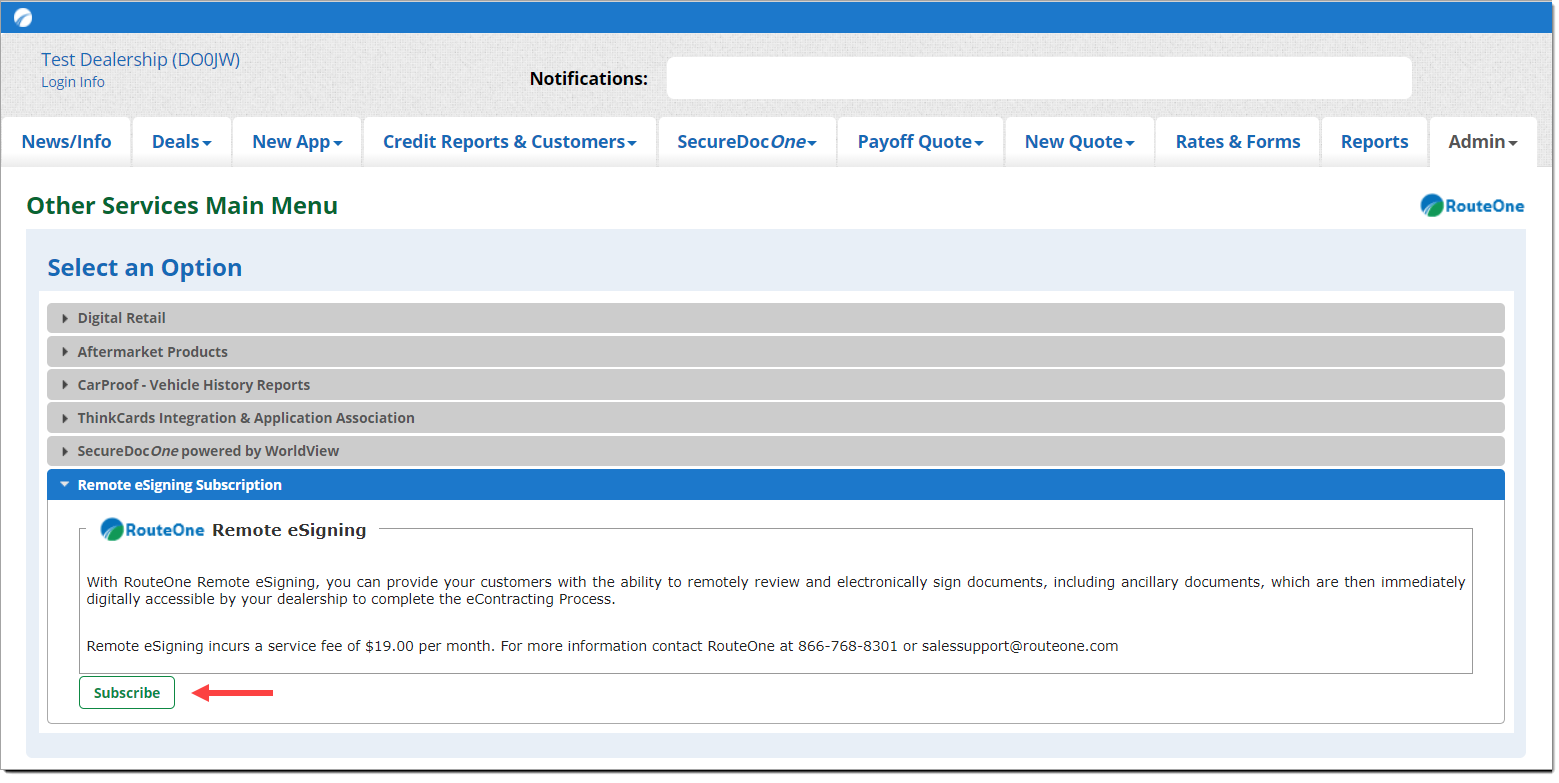Image resolution: width=1559 pixels, height=783 pixels.
Task: Go to the Rates & Forms tab
Action: 1238,142
